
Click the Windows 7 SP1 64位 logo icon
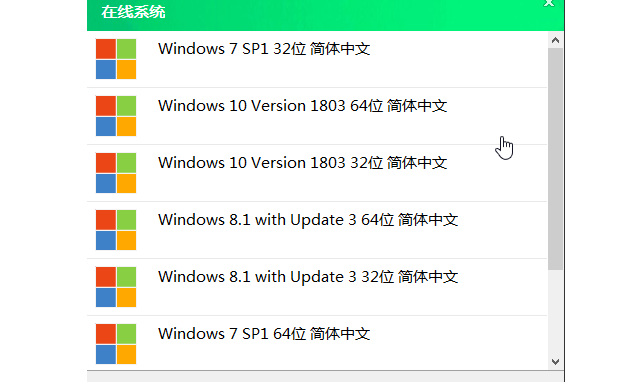click(116, 344)
